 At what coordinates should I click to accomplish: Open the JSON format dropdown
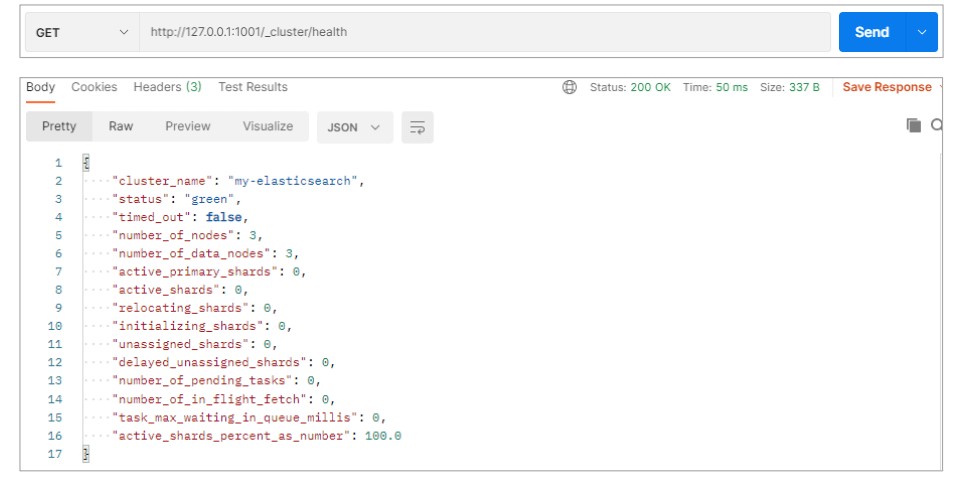point(354,127)
